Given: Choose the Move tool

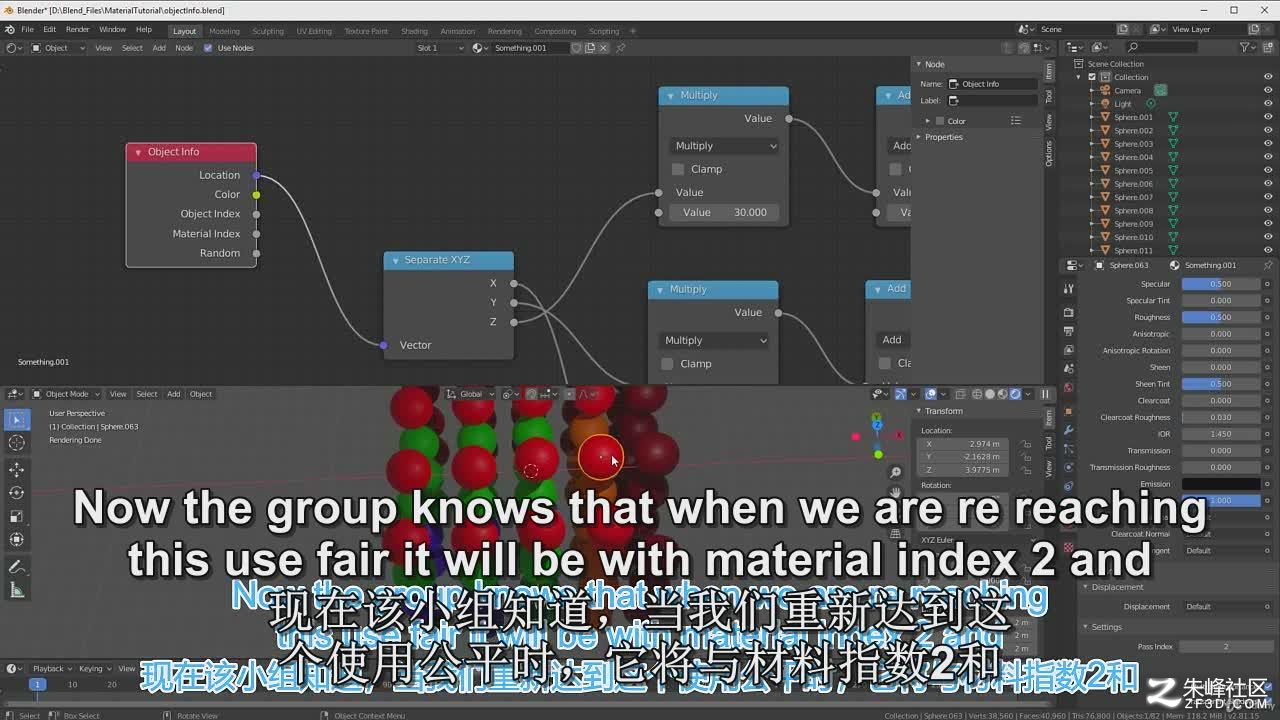Looking at the screenshot, I should (17, 470).
